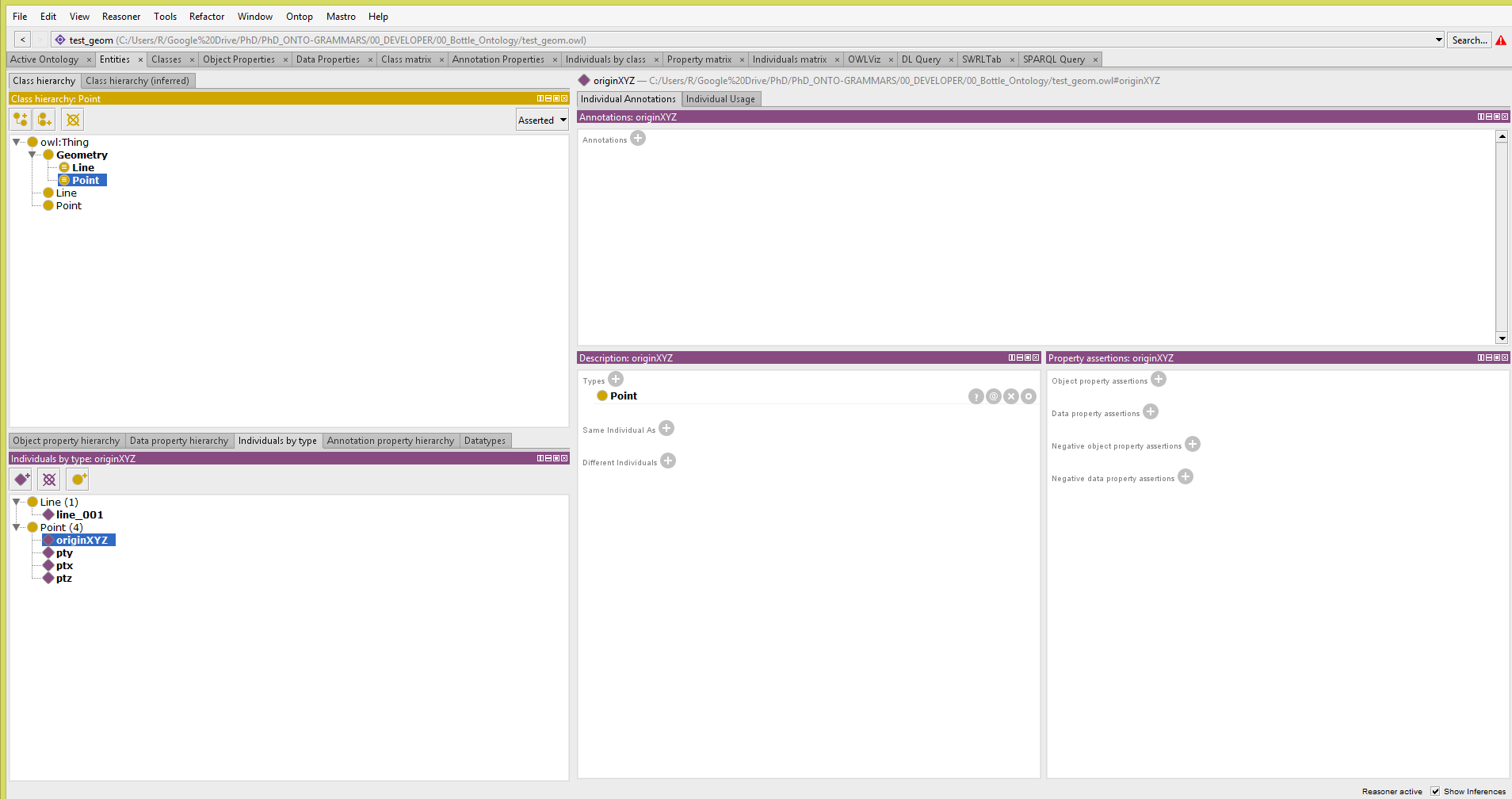Open the Asserted dropdown
This screenshot has width=1512, height=799.
pos(542,120)
